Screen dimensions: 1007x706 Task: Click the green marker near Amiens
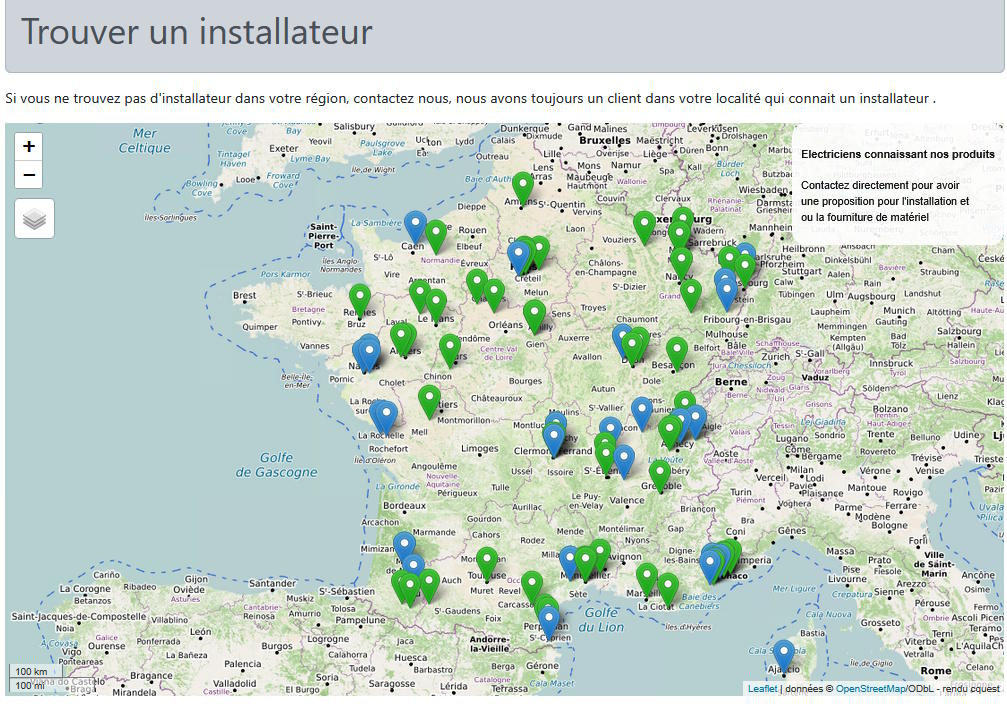(523, 188)
